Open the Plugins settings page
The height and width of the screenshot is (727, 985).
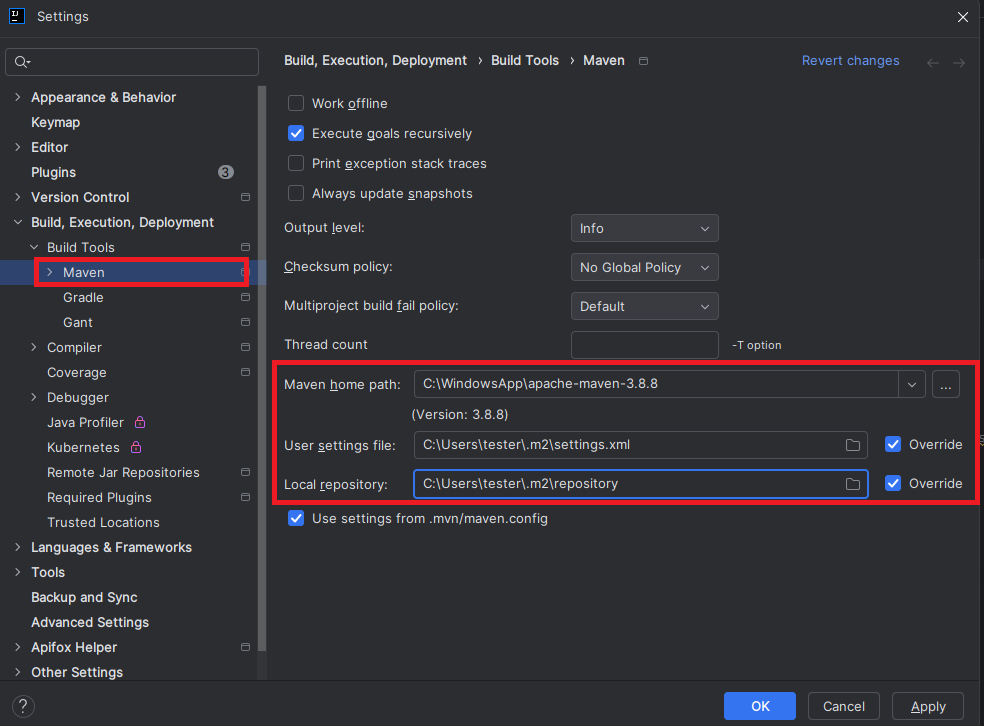(x=53, y=172)
